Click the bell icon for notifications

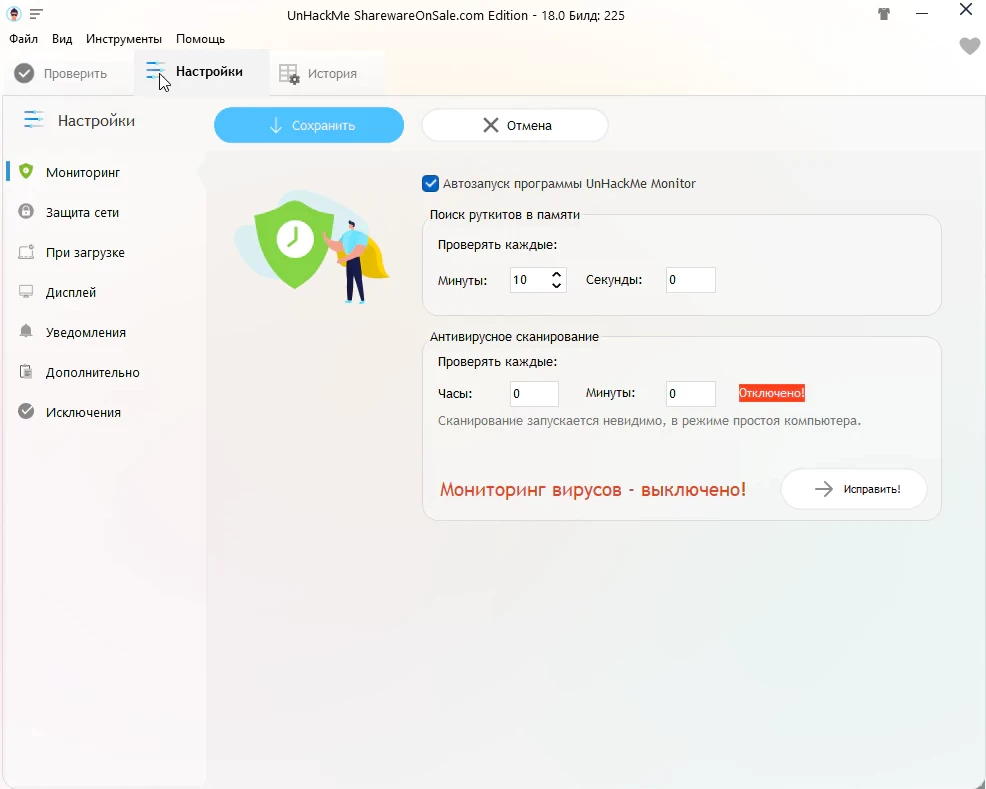point(26,332)
